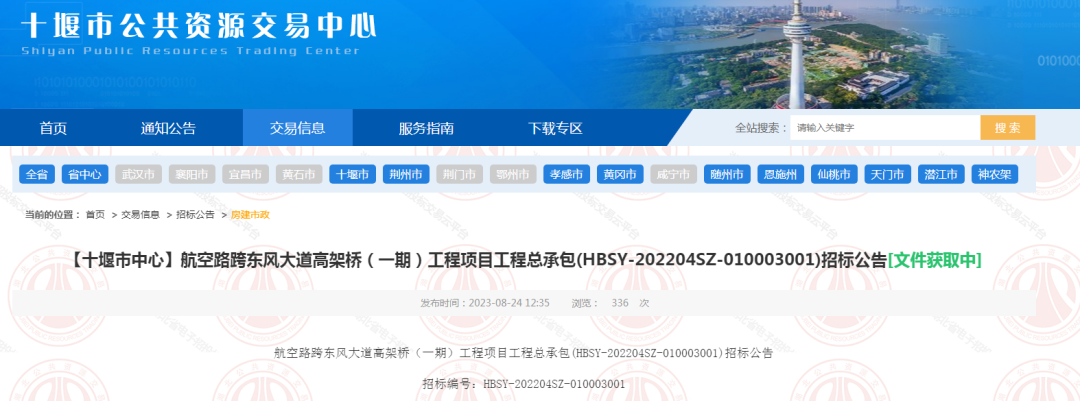Click the 招标编号：HBSY-202204SZ-010003001 line
The width and height of the screenshot is (1080, 401).
click(x=523, y=384)
